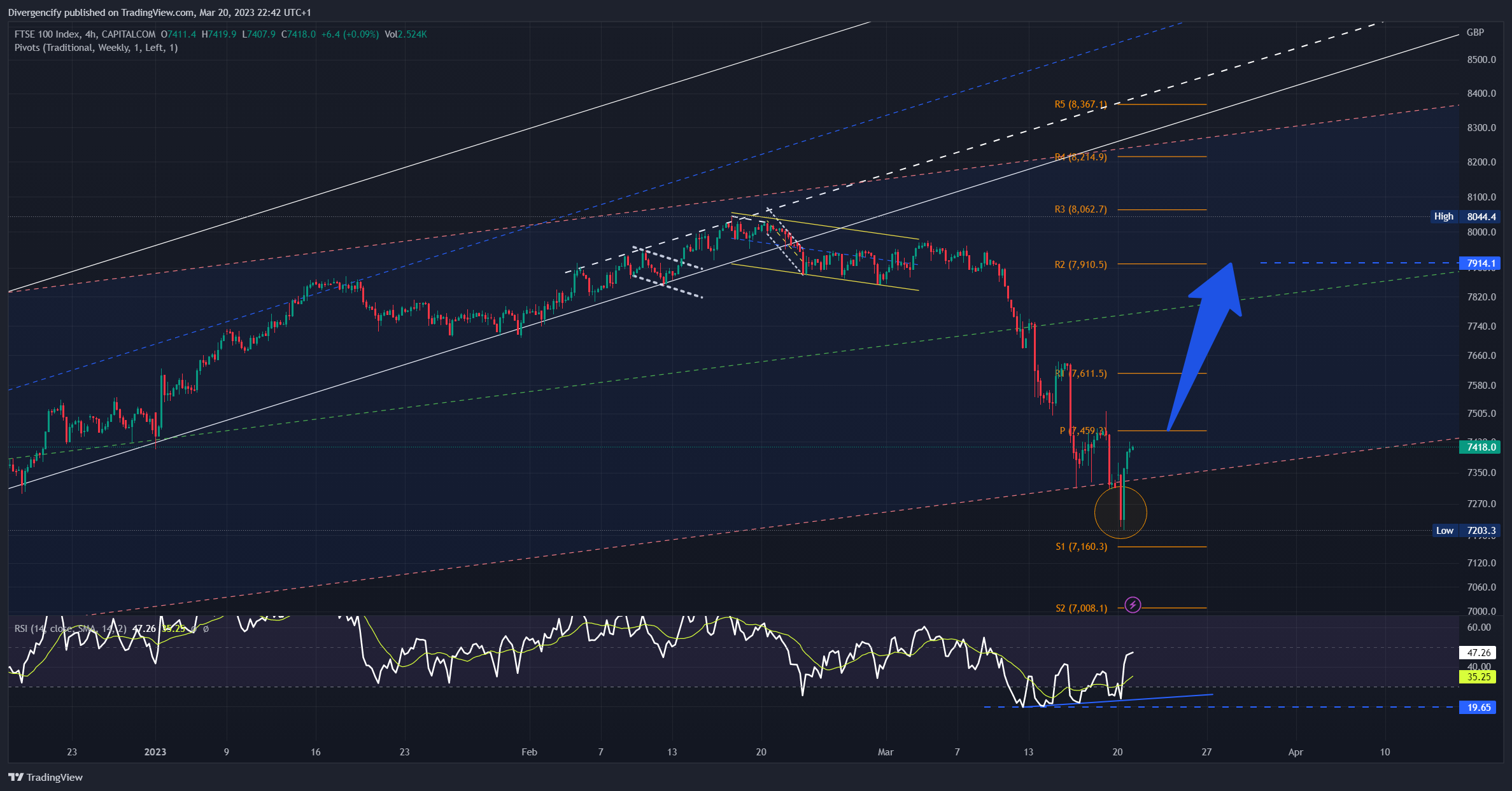Select the Pivots (Traditional, Weekly) indicator legend
The height and width of the screenshot is (791, 1512).
click(96, 48)
